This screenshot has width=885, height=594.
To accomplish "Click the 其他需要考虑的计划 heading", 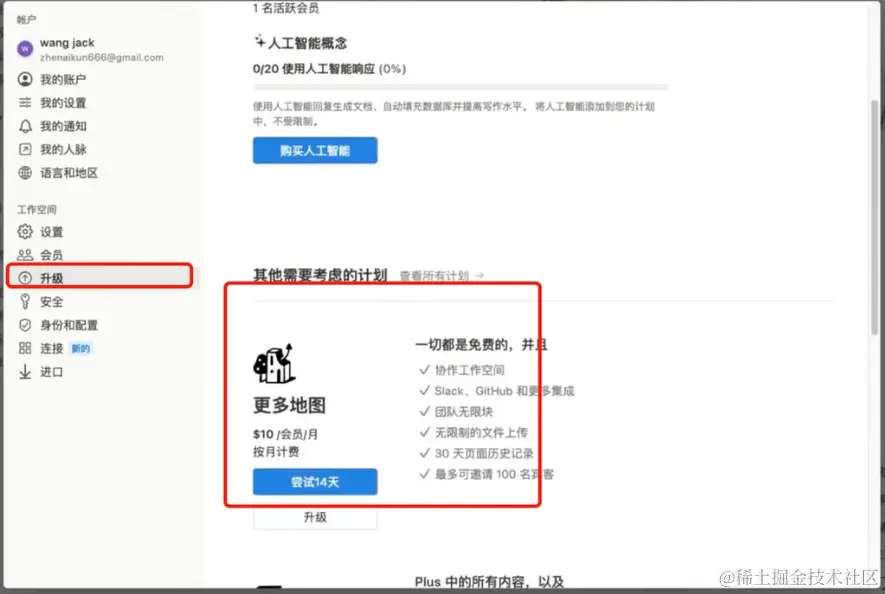I will tap(320, 276).
